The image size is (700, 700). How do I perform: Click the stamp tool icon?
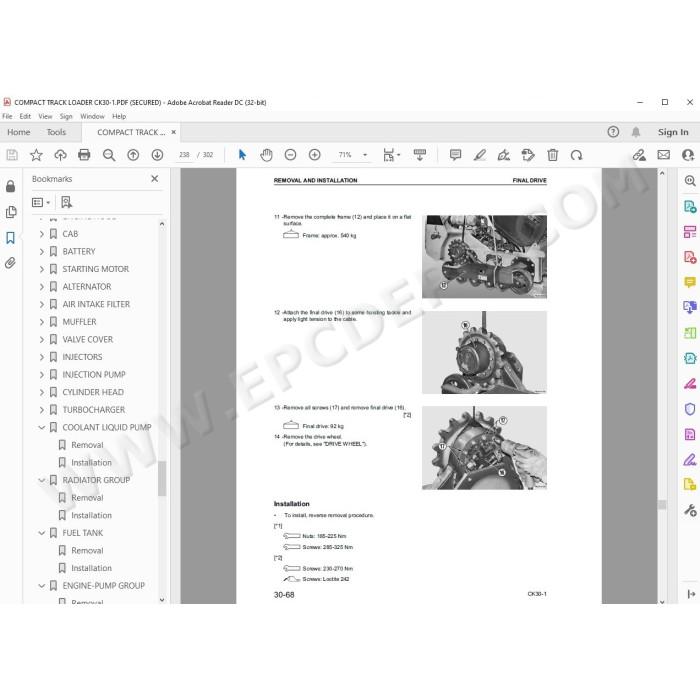[528, 155]
